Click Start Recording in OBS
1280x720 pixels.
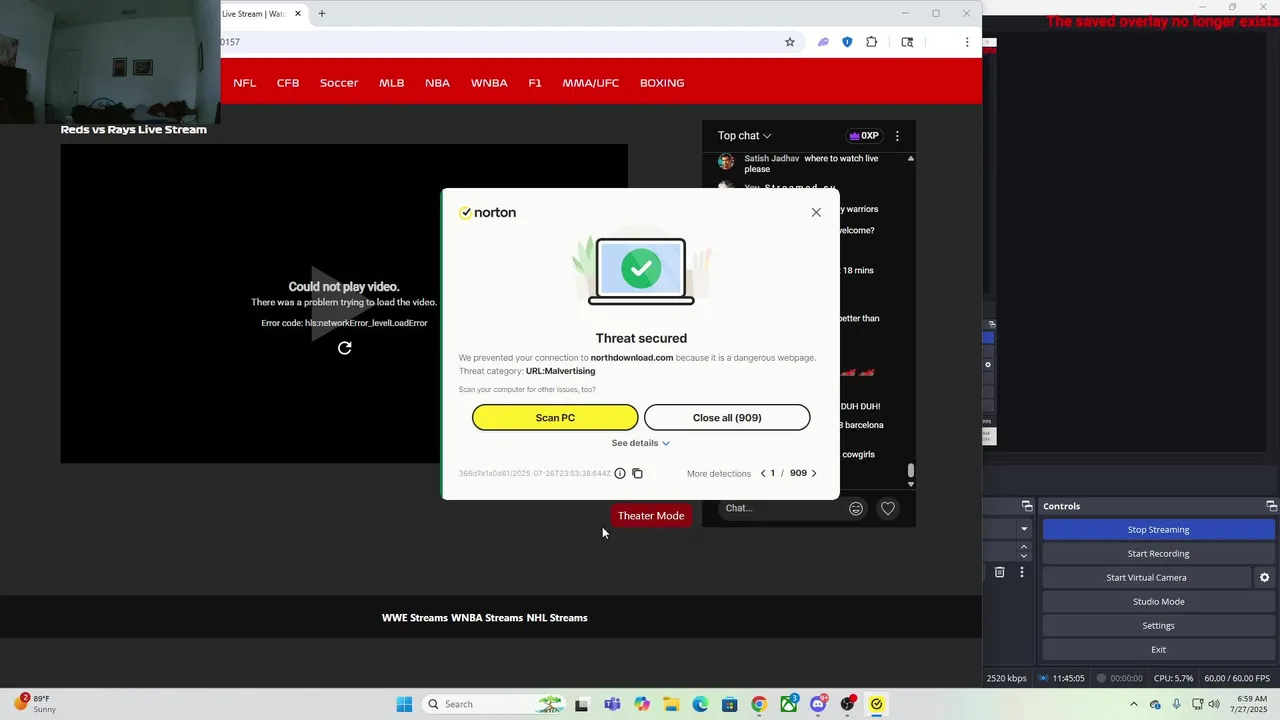1158,554
